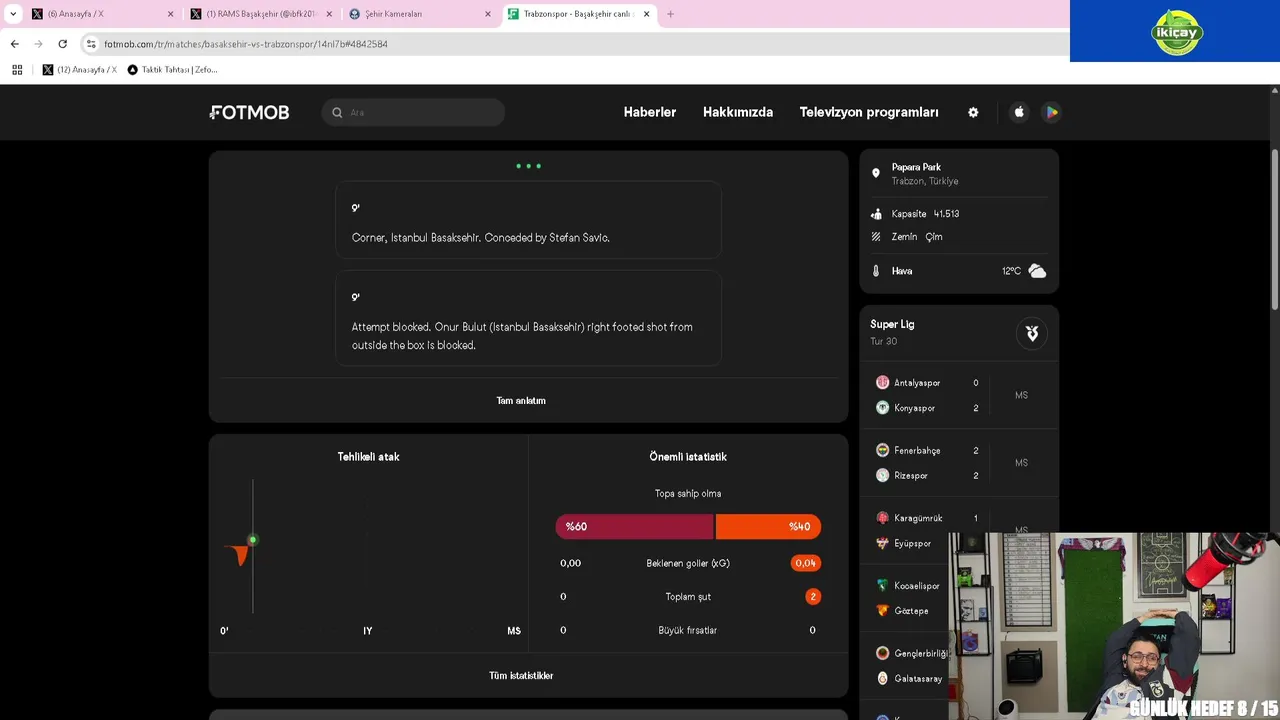Click the Hava thermometer icon
Viewport: 1280px width, 720px height.
click(876, 271)
